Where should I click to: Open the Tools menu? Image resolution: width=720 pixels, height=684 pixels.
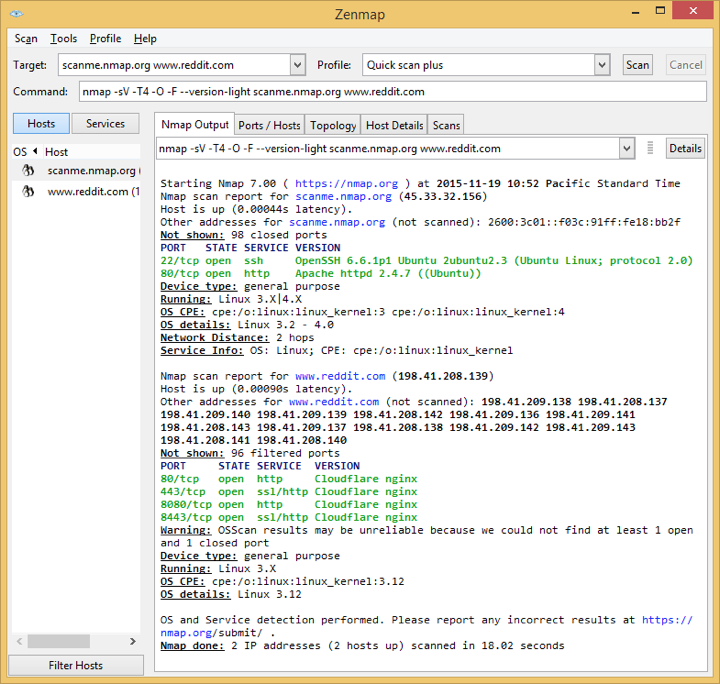coord(64,39)
